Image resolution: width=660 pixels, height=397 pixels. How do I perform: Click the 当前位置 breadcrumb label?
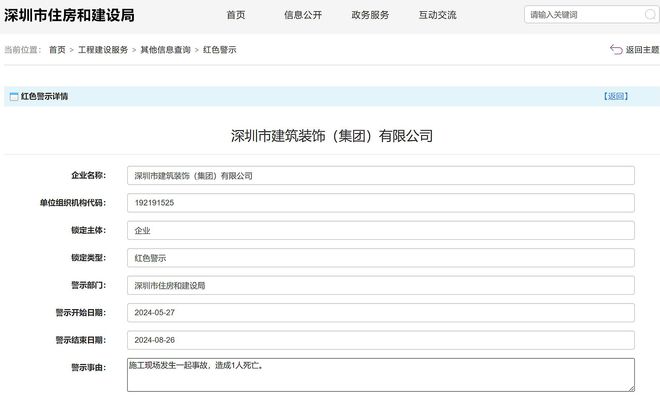(23, 50)
